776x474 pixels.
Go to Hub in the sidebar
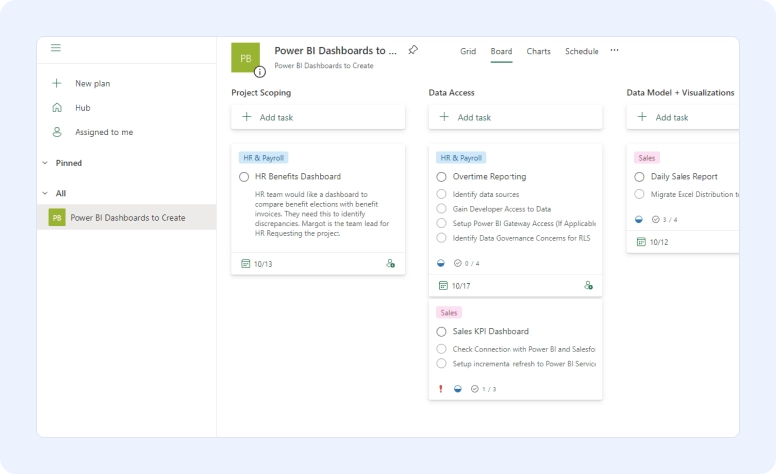(x=83, y=107)
